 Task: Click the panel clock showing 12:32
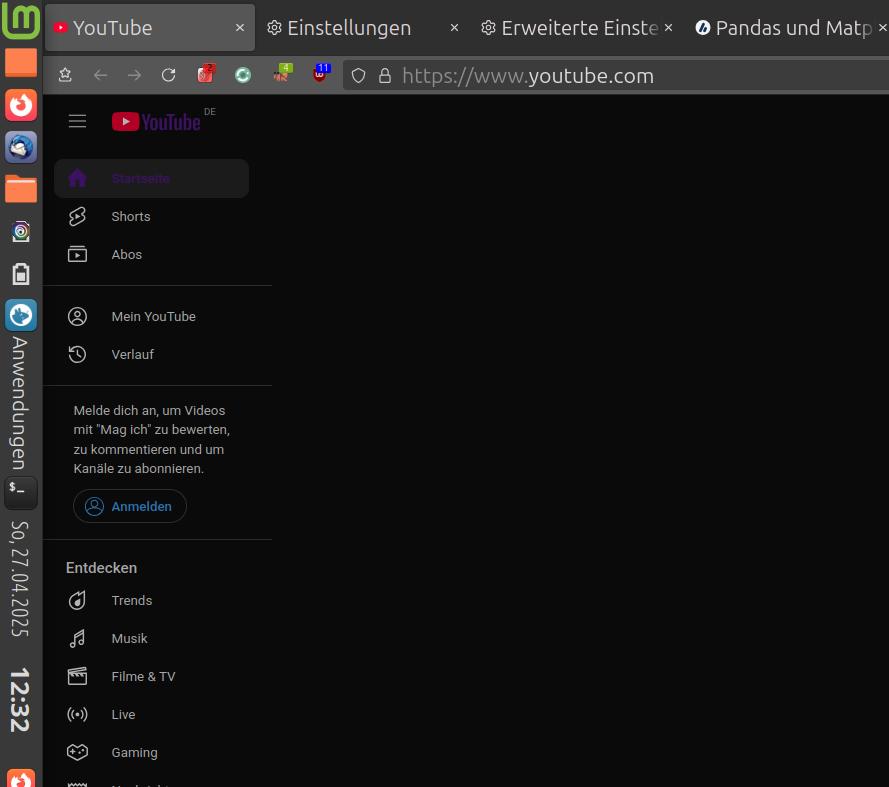20,700
